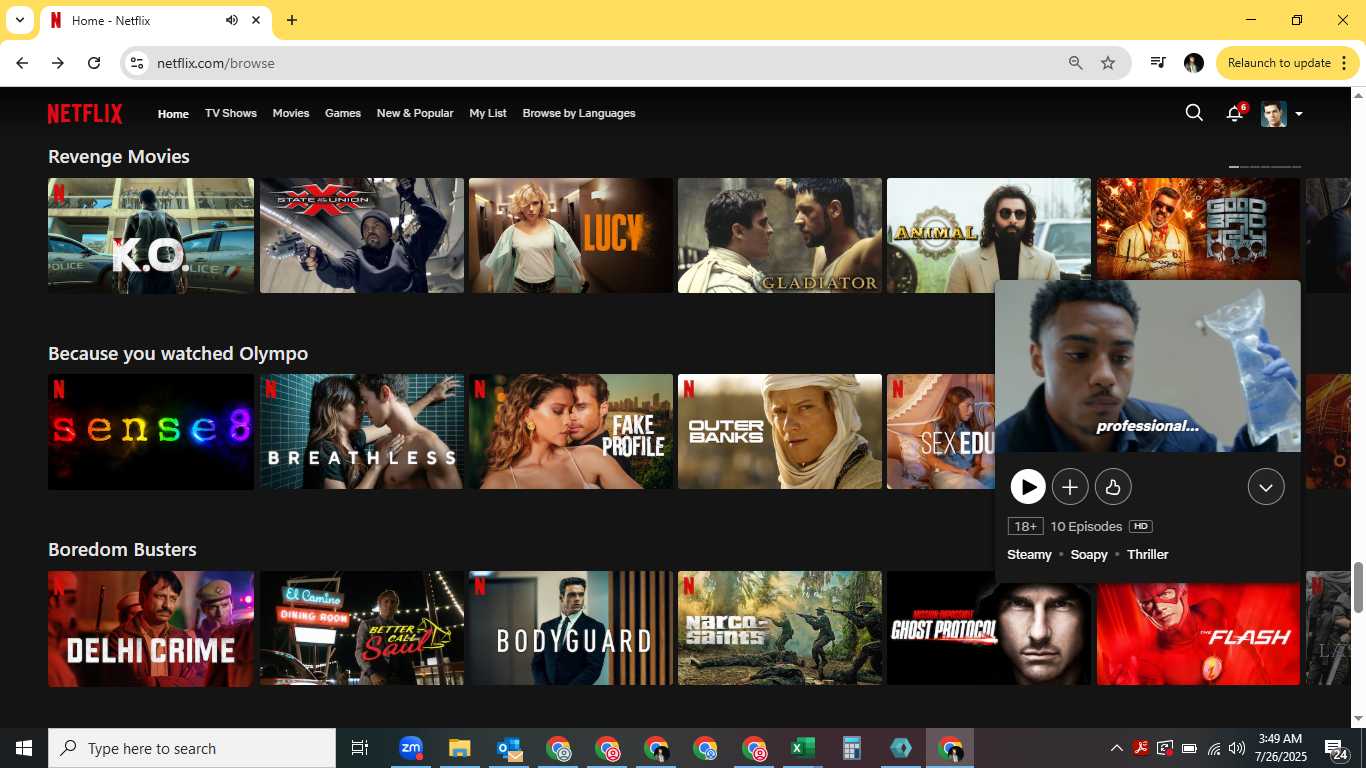Open the Delhi Crime thumbnail
1366x768 pixels.
(151, 628)
